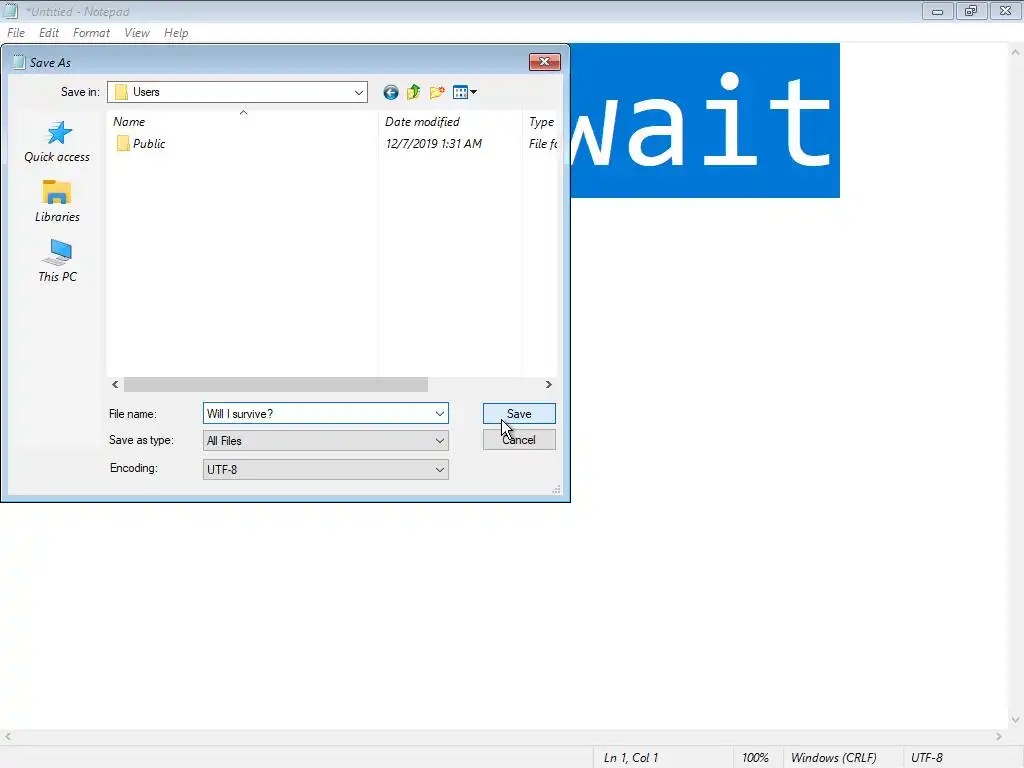Sort by Name column header
This screenshot has width=1024, height=768.
[x=242, y=121]
